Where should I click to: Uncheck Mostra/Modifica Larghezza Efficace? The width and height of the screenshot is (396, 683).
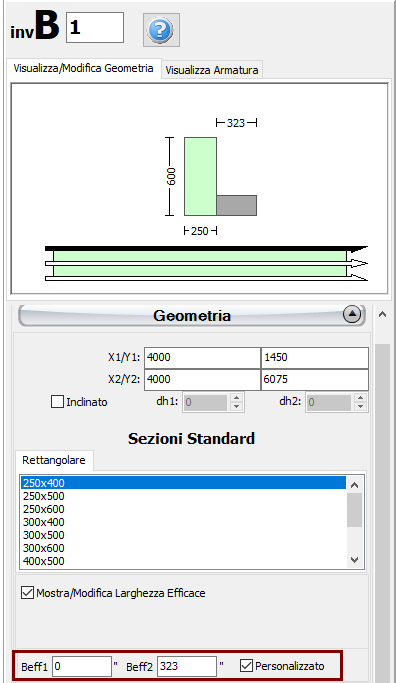pos(27,593)
